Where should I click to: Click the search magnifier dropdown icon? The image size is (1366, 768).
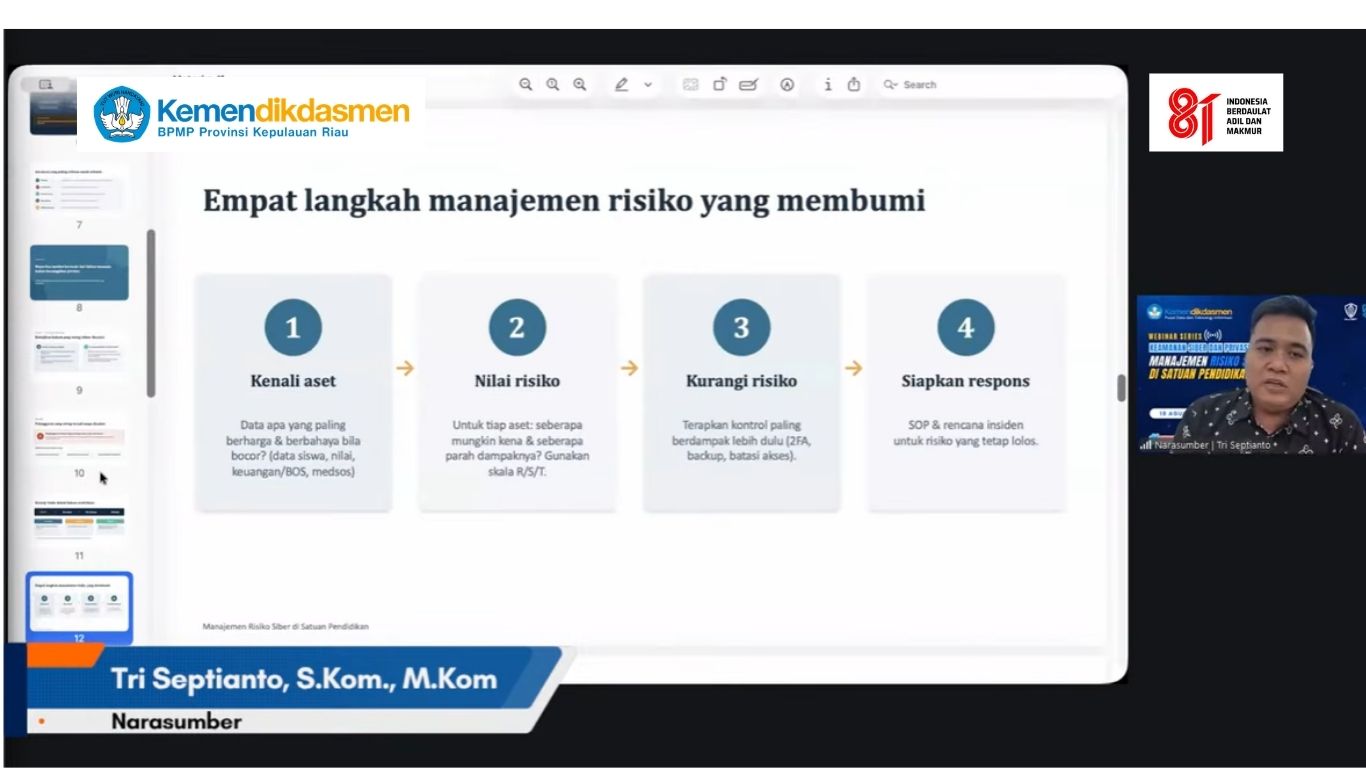(890, 85)
